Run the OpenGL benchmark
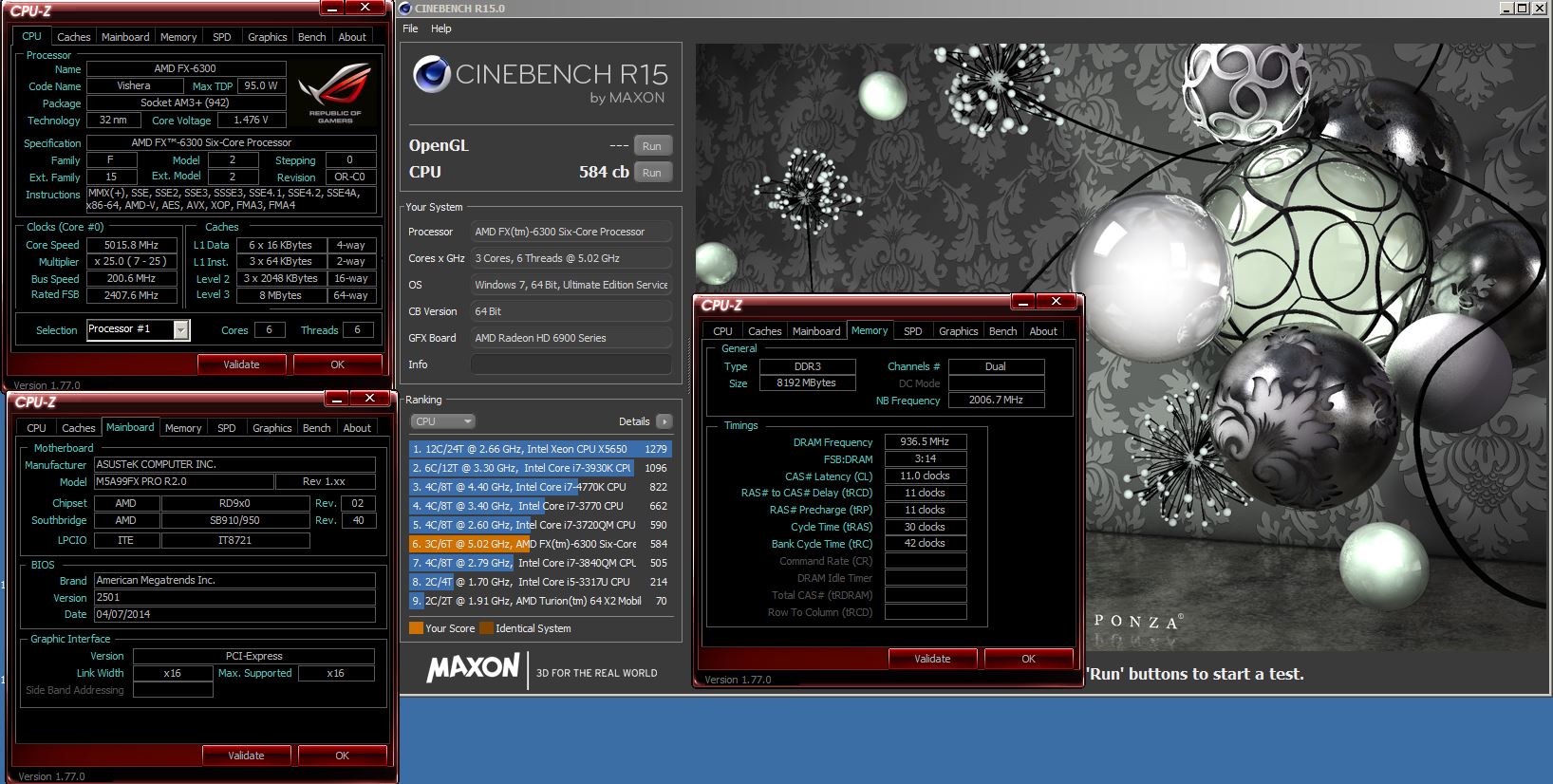Screen dimensions: 1553x784 point(652,146)
